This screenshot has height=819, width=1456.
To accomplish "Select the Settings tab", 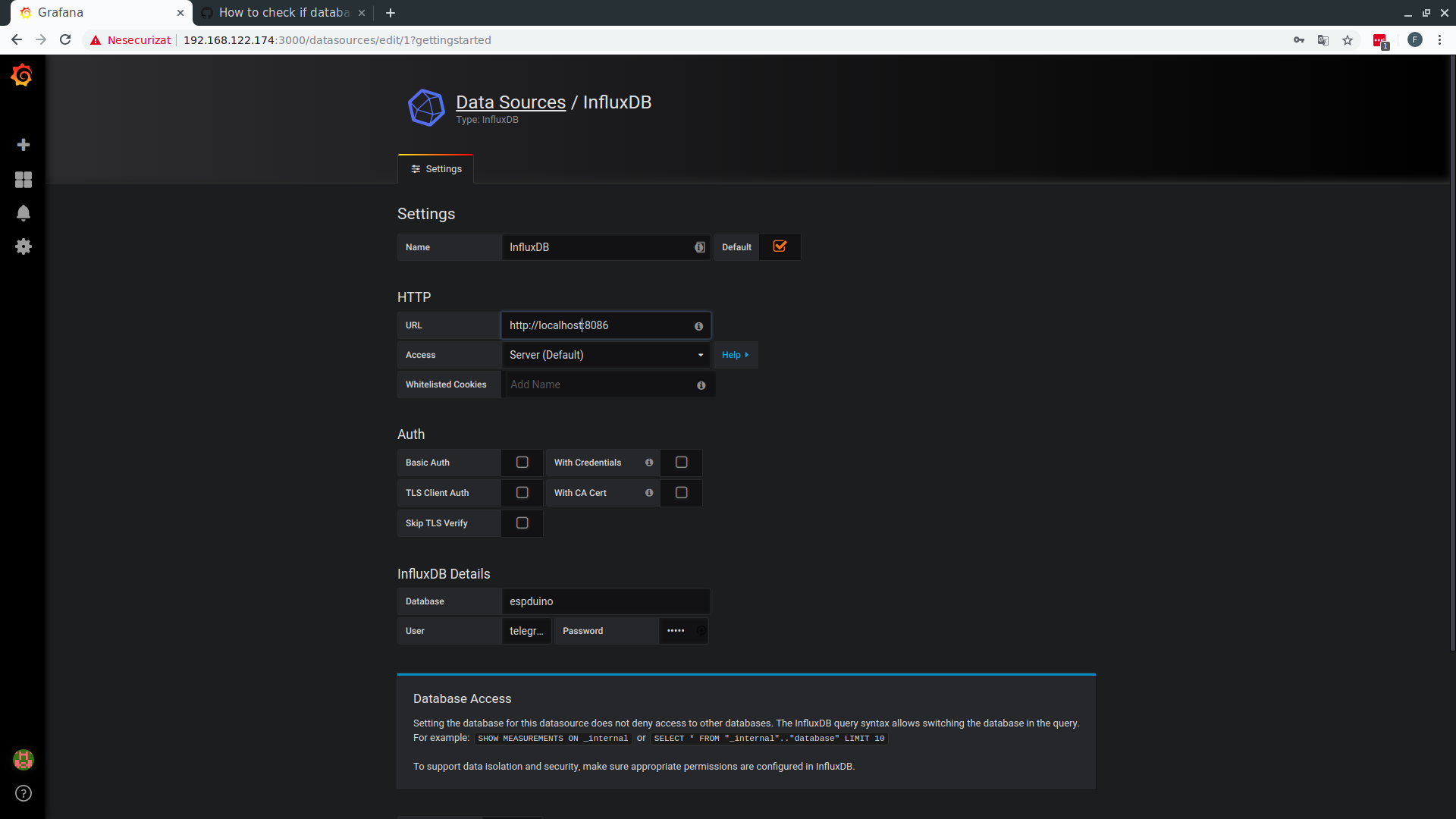I will pos(436,169).
